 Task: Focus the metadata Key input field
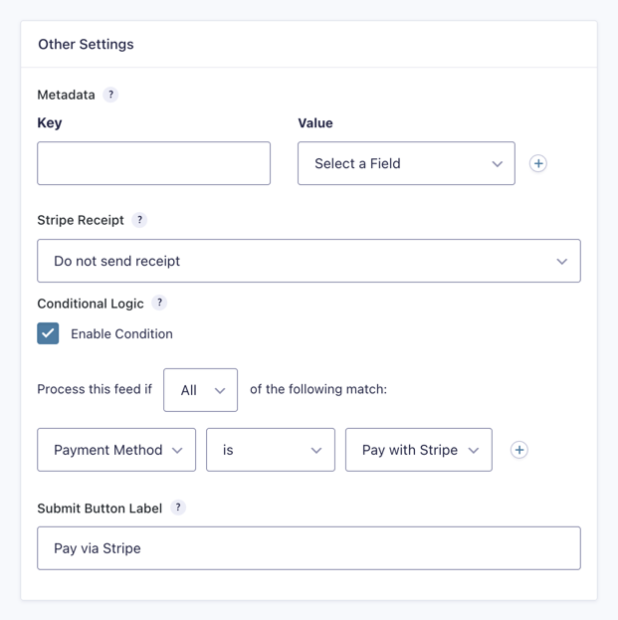coord(154,163)
